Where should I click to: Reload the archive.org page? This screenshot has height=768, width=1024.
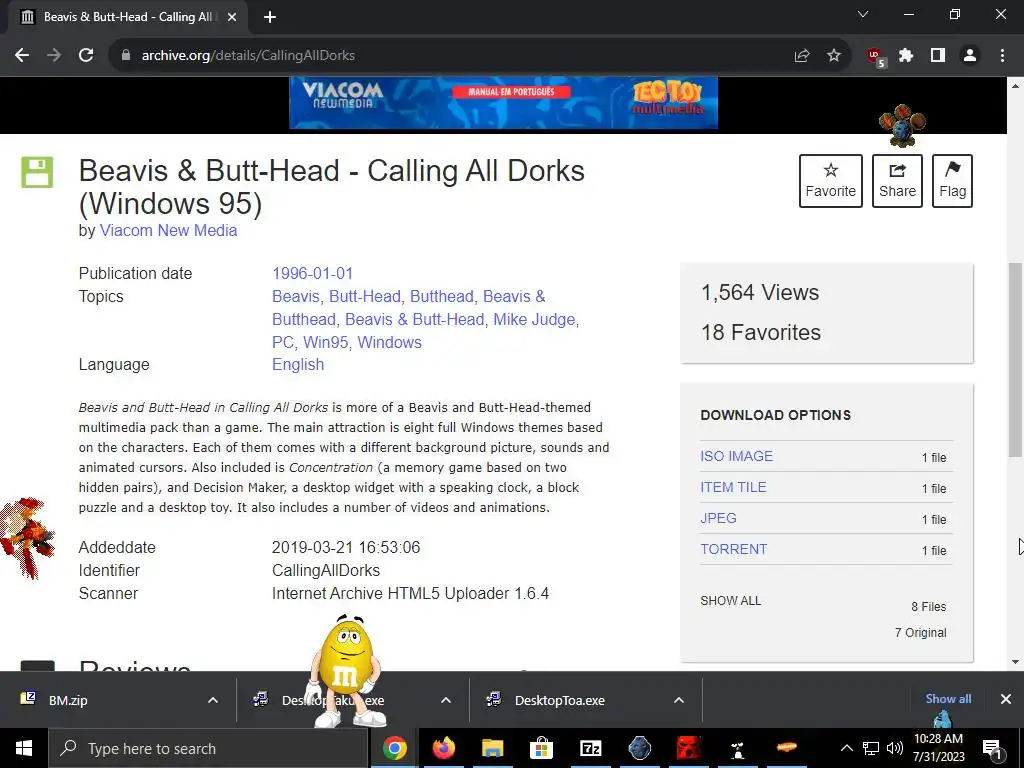86,56
